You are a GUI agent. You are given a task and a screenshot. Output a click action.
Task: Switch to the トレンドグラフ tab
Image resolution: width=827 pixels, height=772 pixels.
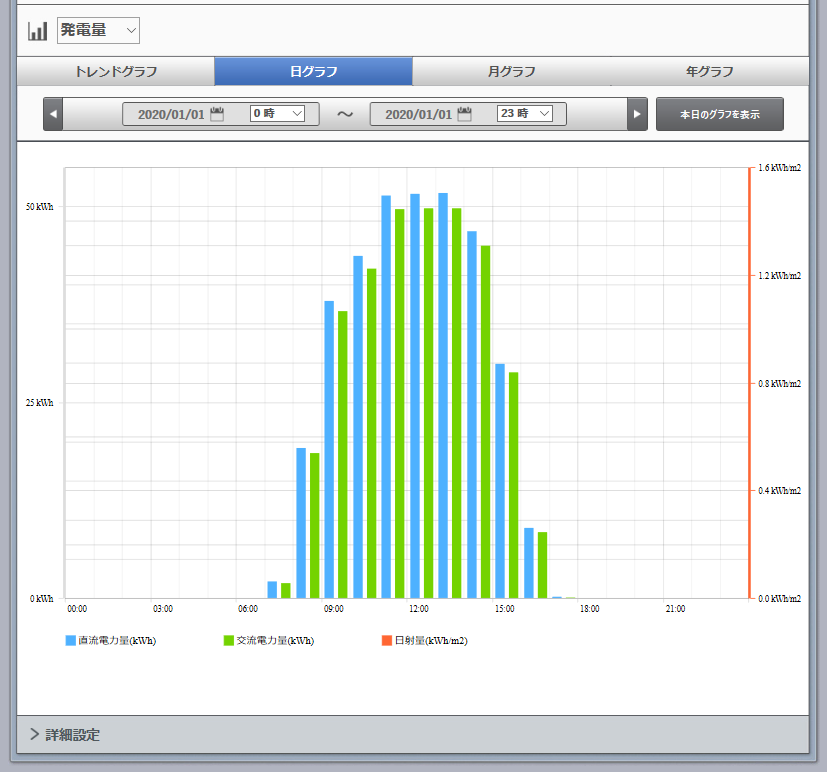coord(116,71)
